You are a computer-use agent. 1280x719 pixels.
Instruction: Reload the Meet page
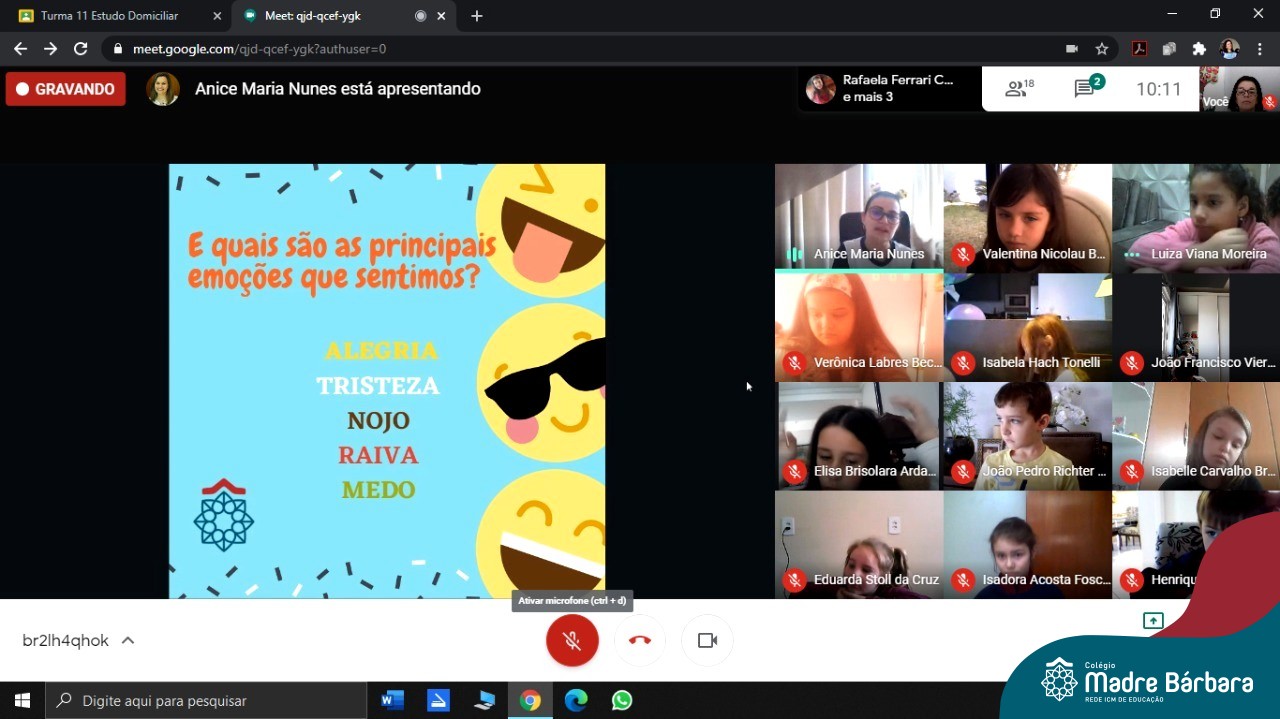pyautogui.click(x=81, y=49)
